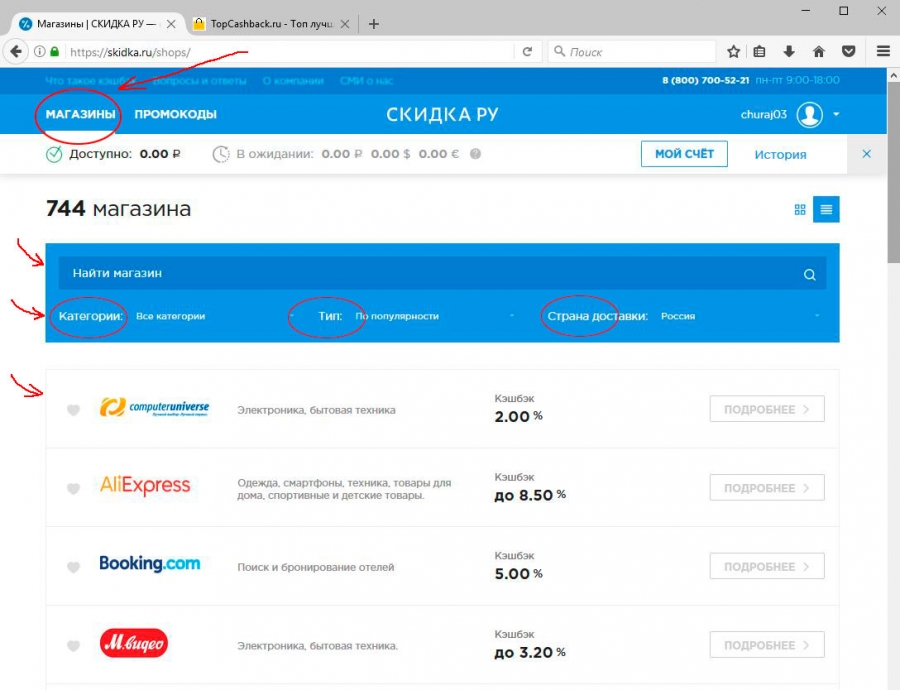Favorite М.Видео with the heart
The image size is (900, 690).
[x=73, y=646]
